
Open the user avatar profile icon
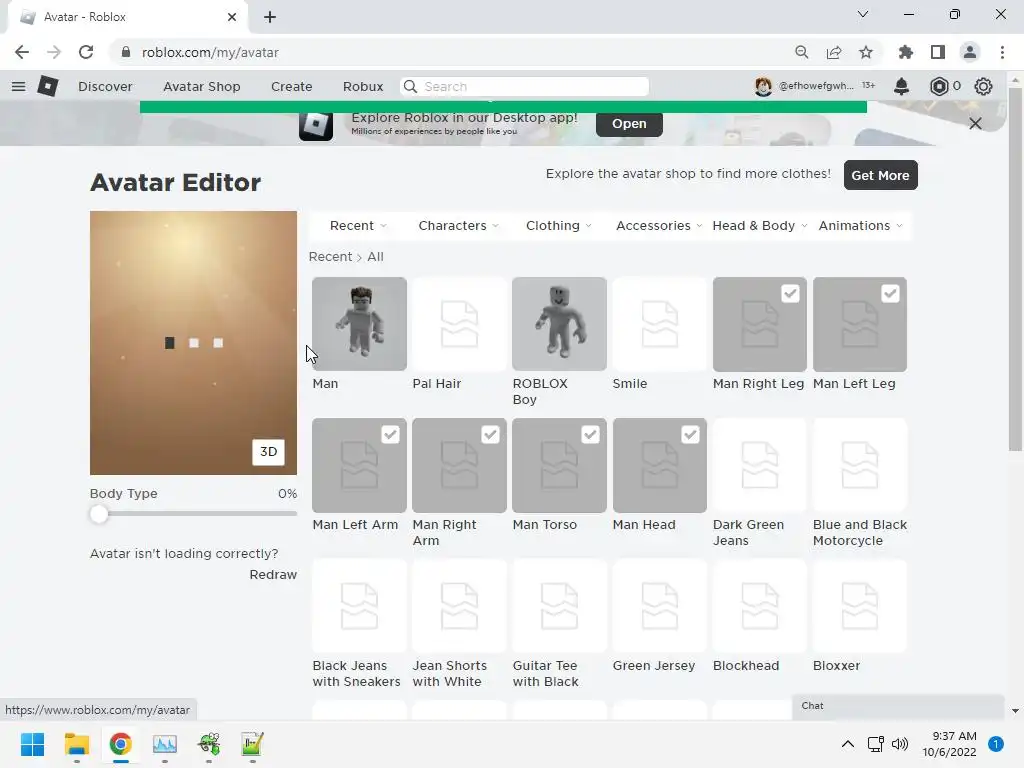763,86
